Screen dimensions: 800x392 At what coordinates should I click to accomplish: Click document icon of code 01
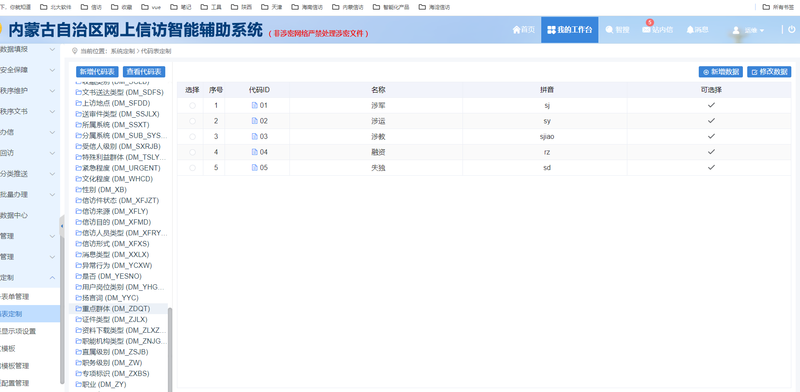coord(255,106)
